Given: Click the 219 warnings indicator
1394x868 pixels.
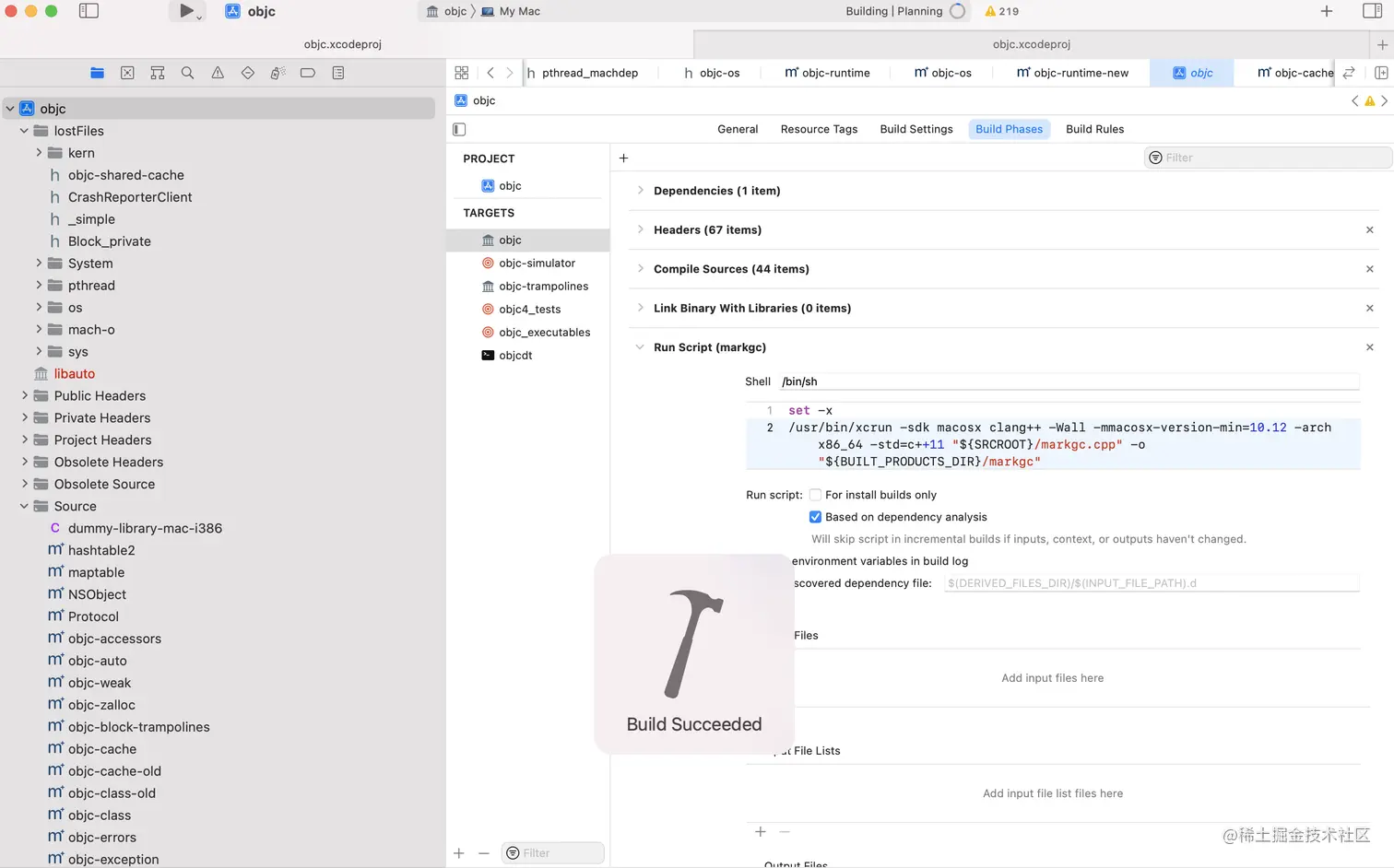Looking at the screenshot, I should (1001, 11).
